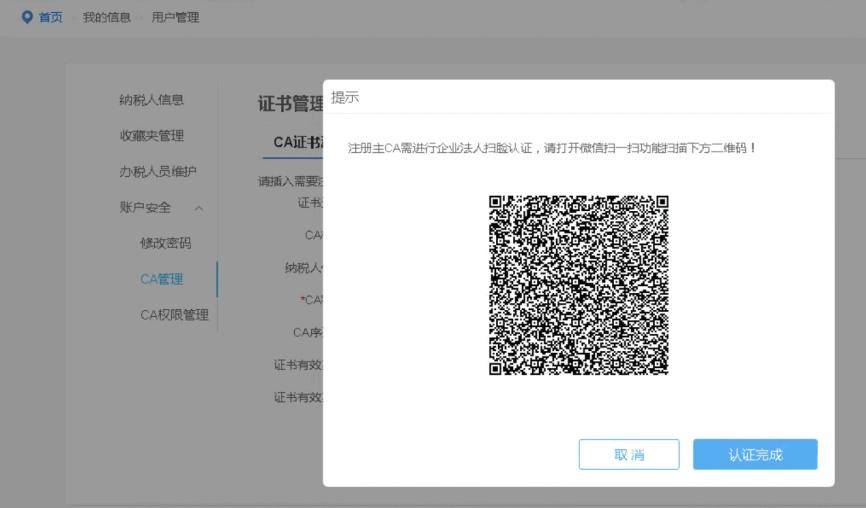
Task: Click the QR code image
Action: [578, 285]
